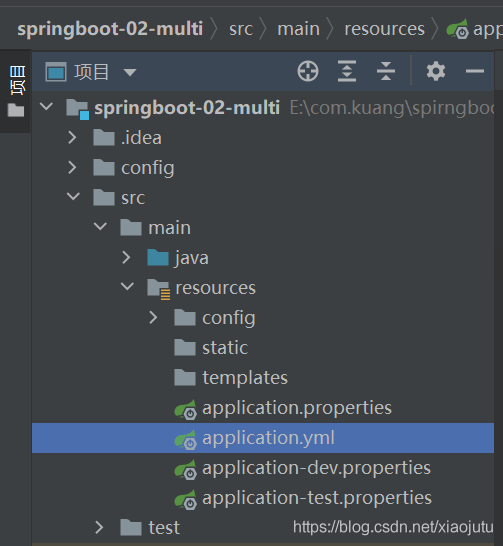Hide the project tool window with minus icon
The height and width of the screenshot is (546, 503).
pos(475,71)
